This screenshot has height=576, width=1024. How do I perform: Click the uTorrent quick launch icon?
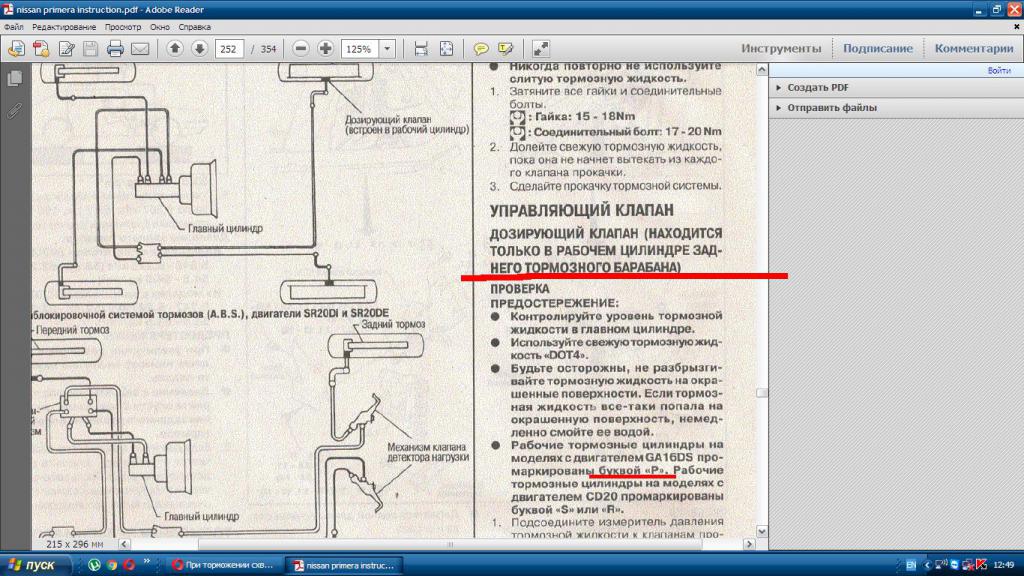point(94,565)
